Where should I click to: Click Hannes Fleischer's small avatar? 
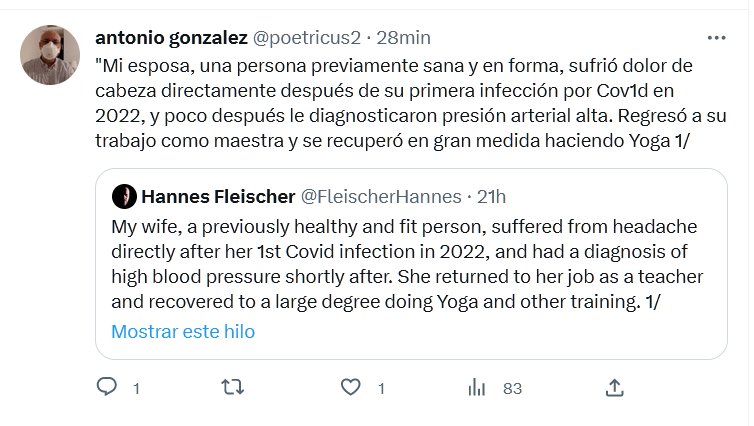[x=124, y=195]
